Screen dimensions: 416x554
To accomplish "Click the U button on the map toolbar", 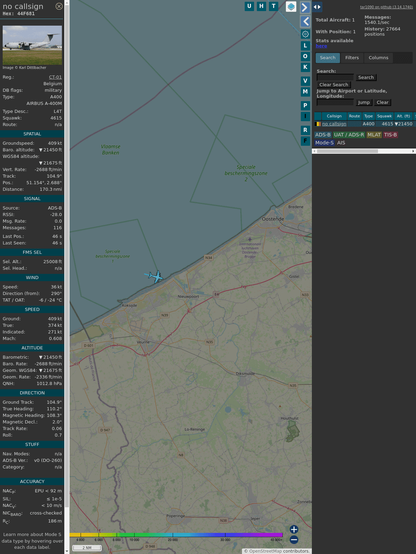I will pos(249,6).
